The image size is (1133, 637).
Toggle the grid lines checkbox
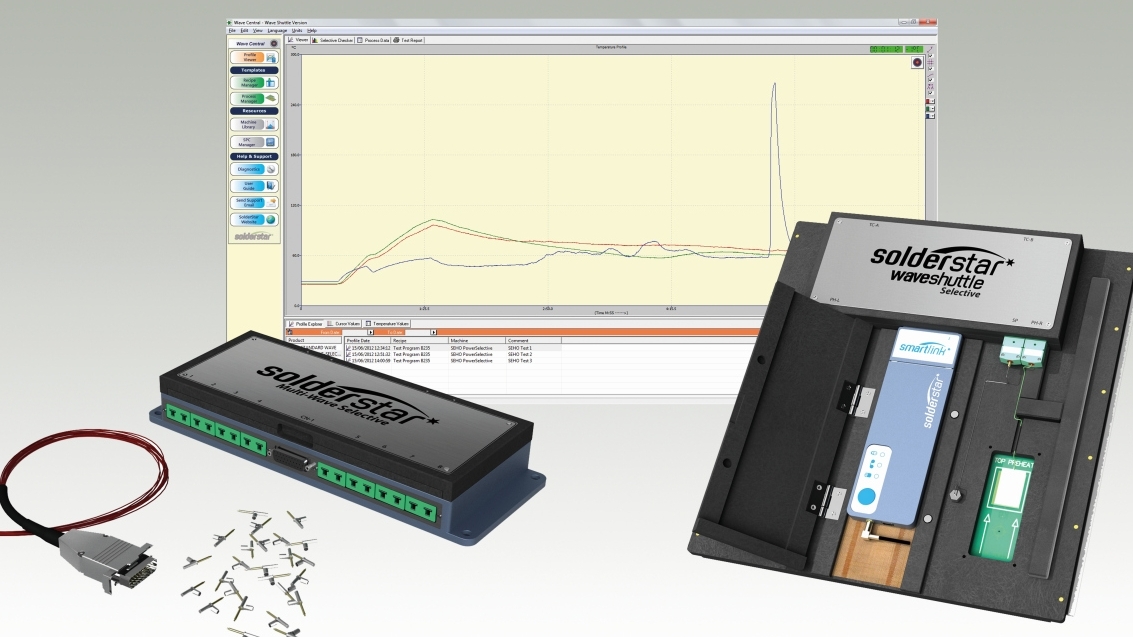tap(930, 69)
